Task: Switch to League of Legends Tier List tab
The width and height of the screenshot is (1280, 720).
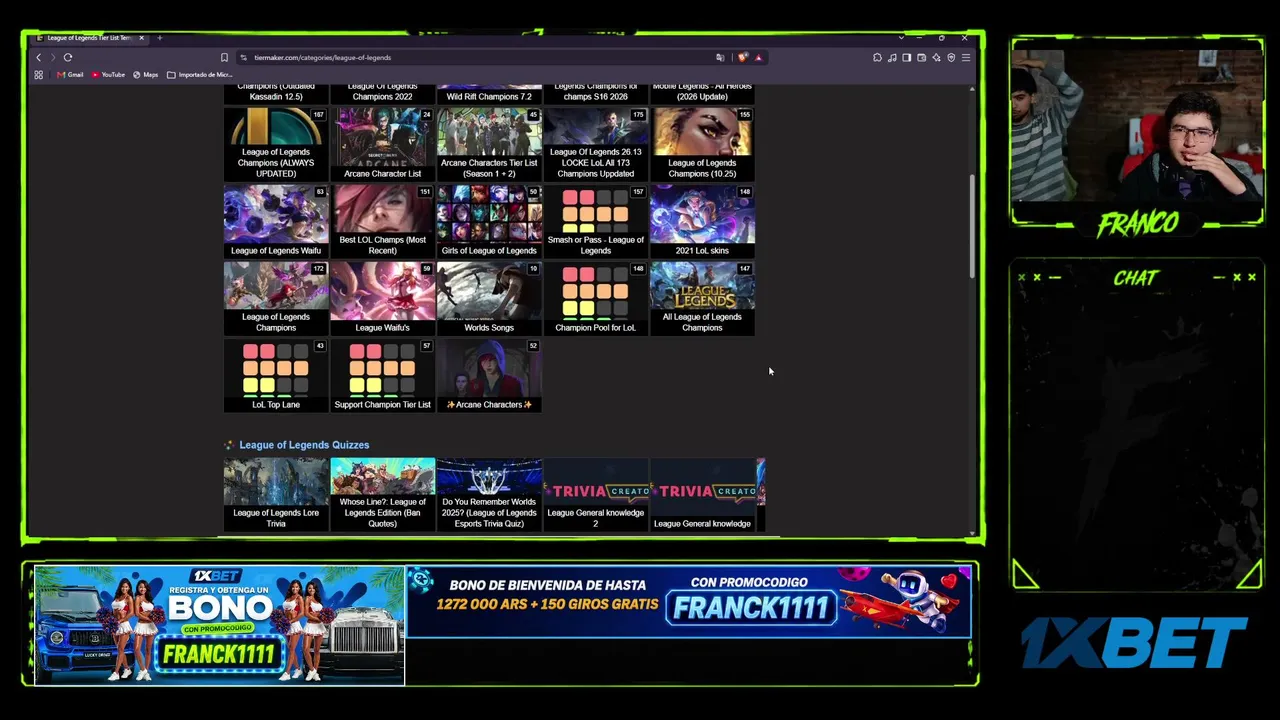Action: tap(88, 38)
